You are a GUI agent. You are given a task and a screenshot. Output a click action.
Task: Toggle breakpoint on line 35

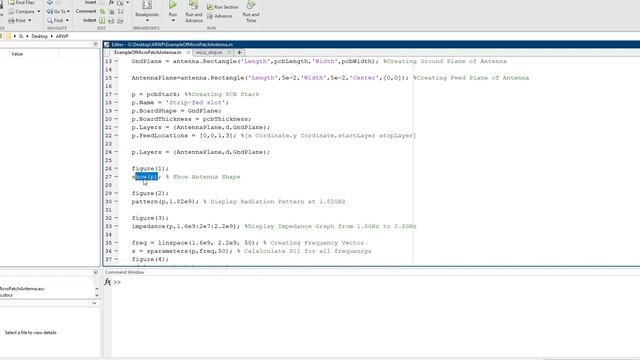(x=116, y=243)
